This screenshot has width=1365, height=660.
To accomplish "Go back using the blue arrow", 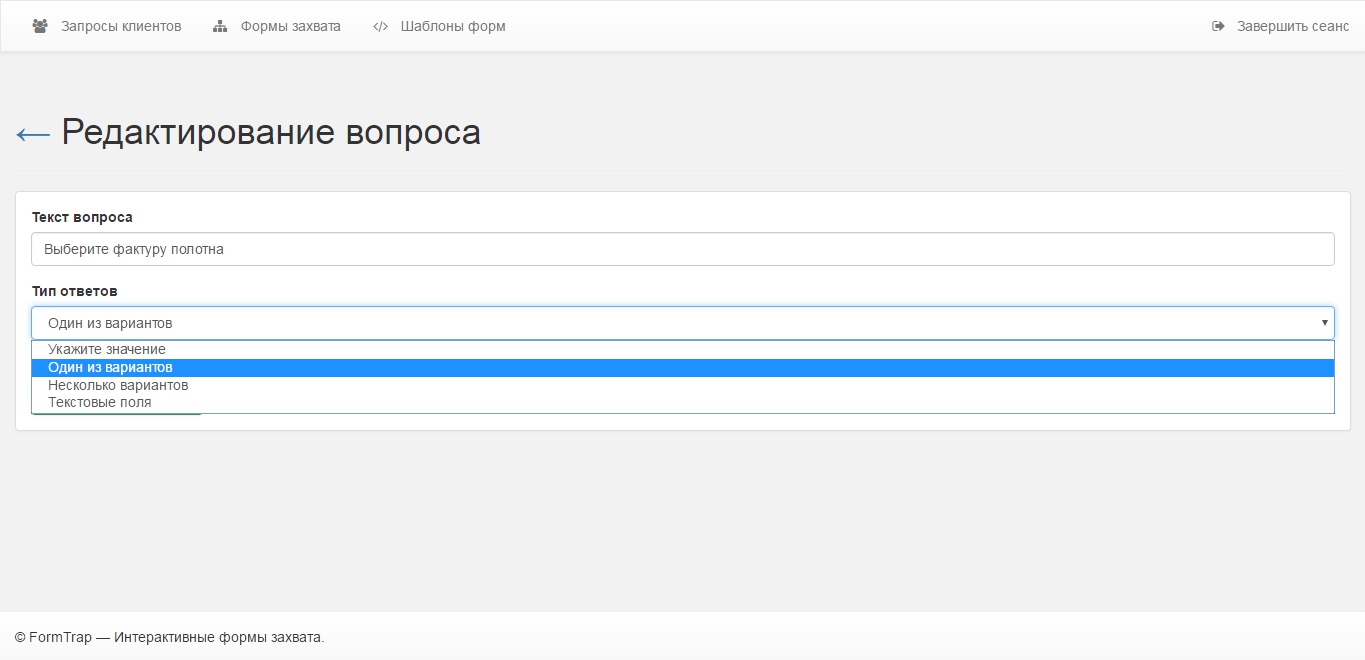I will pos(33,134).
